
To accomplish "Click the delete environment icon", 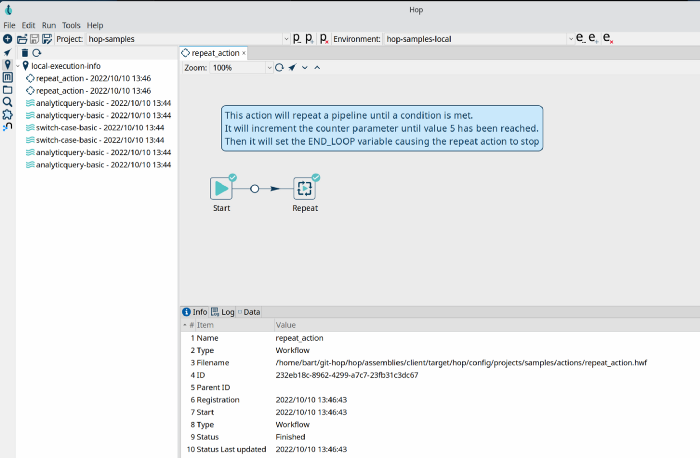I will (x=608, y=38).
